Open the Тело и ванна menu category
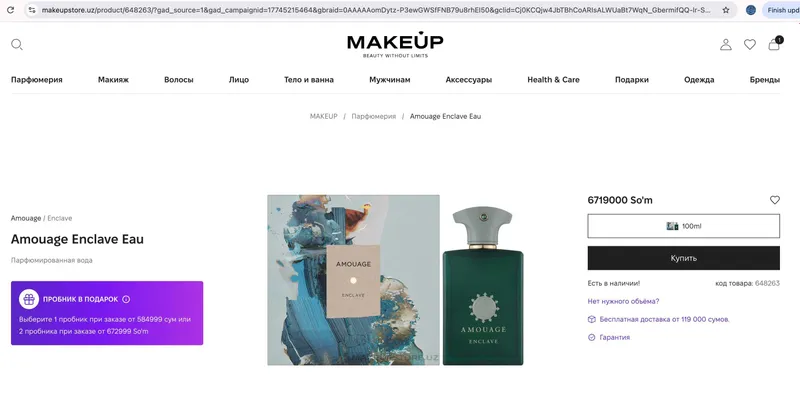The image size is (800, 417). pyautogui.click(x=309, y=80)
